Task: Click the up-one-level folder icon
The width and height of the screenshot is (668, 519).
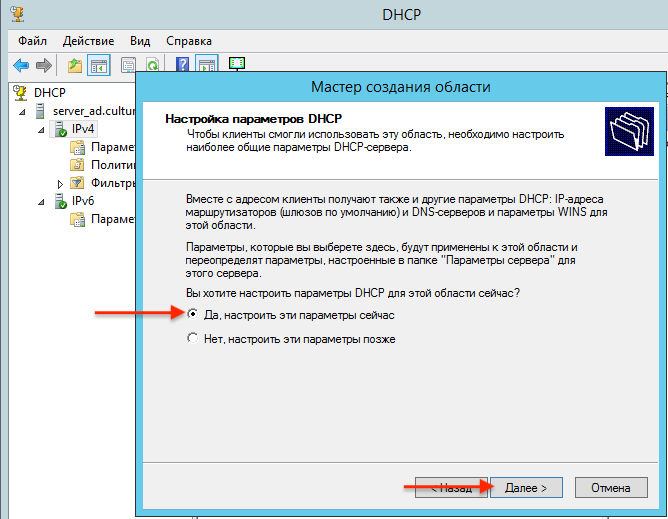Action: pyautogui.click(x=75, y=66)
